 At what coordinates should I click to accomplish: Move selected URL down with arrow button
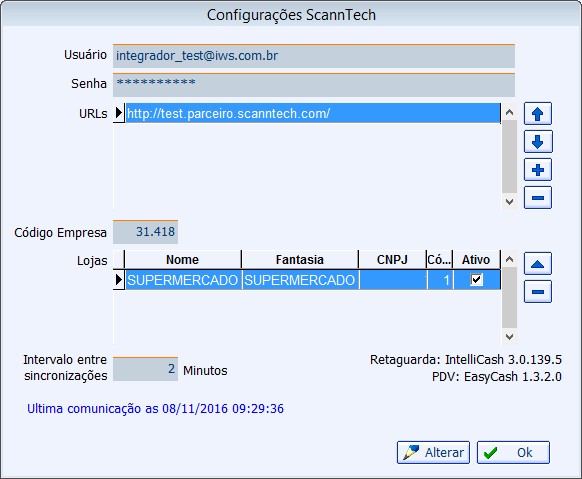538,142
